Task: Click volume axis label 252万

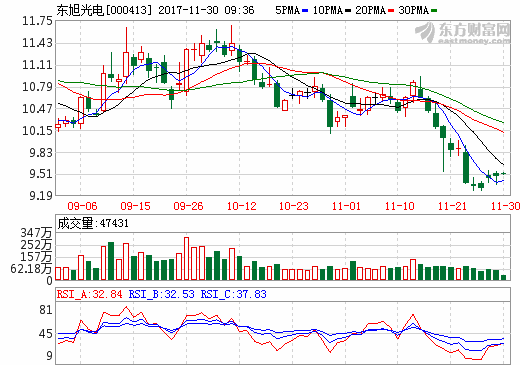Action: click(36, 245)
